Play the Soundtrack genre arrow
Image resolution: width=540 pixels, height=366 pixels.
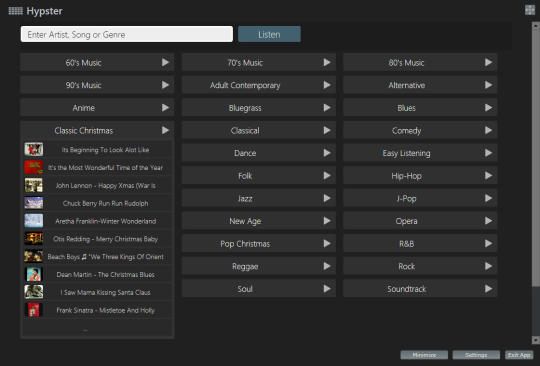click(488, 289)
